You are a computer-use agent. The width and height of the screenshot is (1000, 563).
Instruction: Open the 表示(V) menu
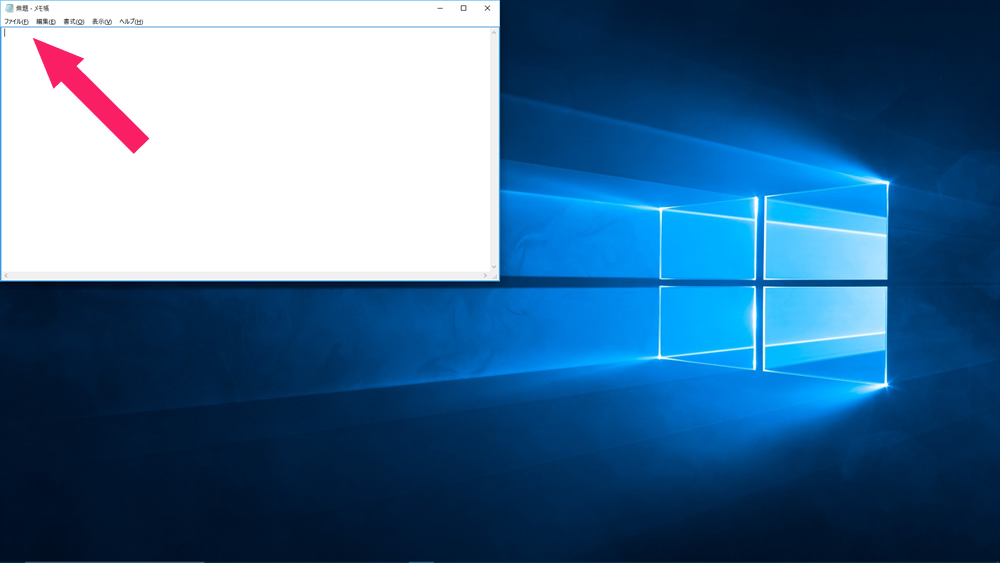[x=101, y=22]
